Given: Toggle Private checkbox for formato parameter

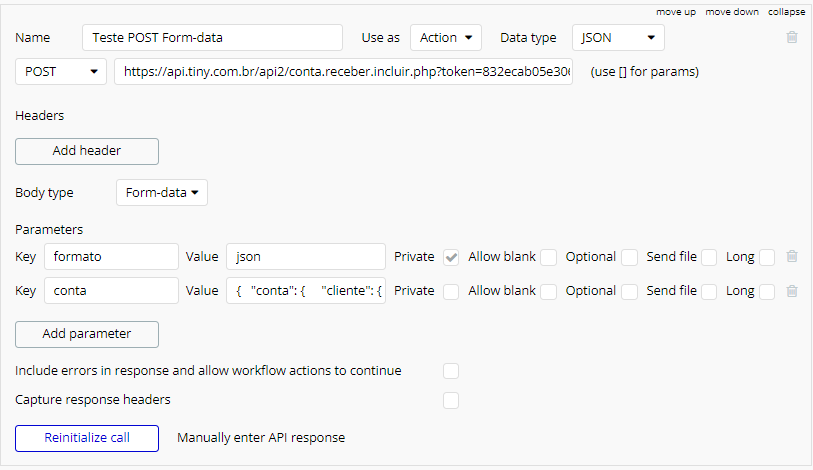Looking at the screenshot, I should [451, 257].
